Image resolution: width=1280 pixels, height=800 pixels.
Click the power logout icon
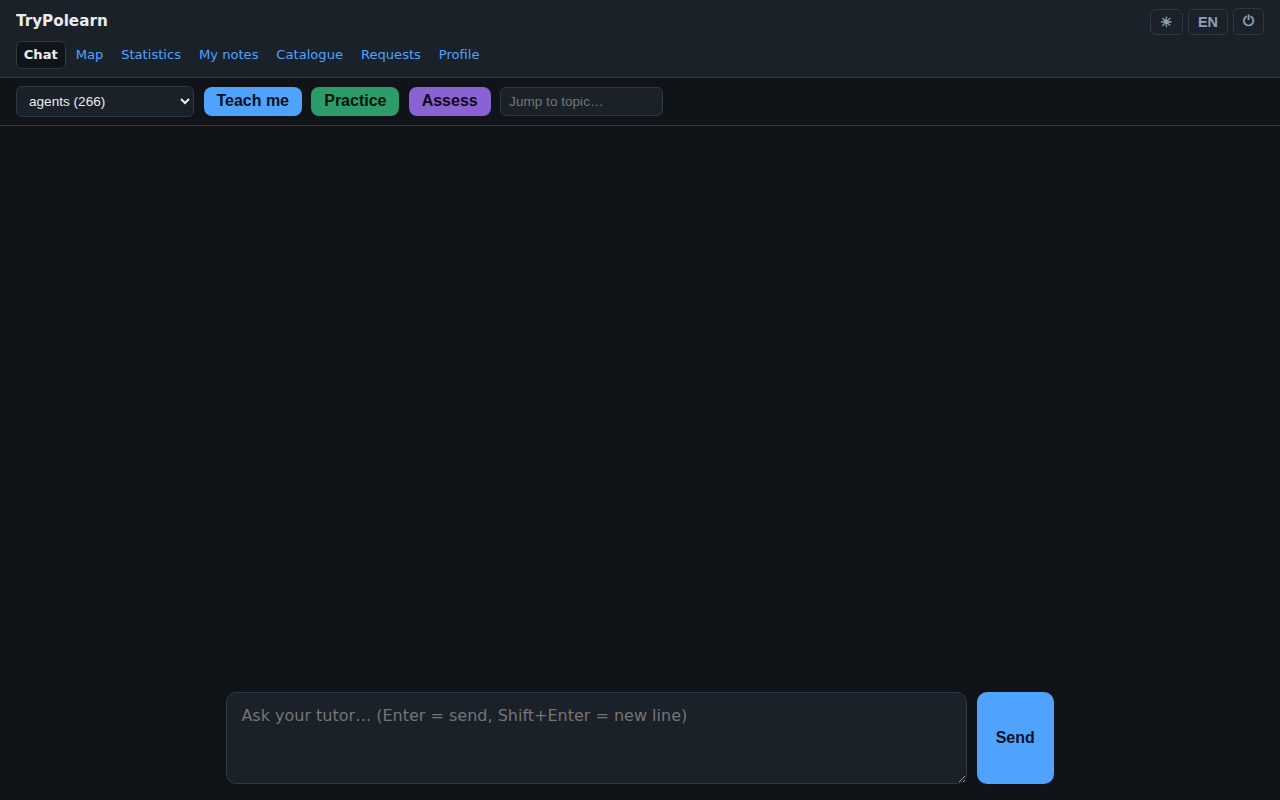click(1248, 22)
